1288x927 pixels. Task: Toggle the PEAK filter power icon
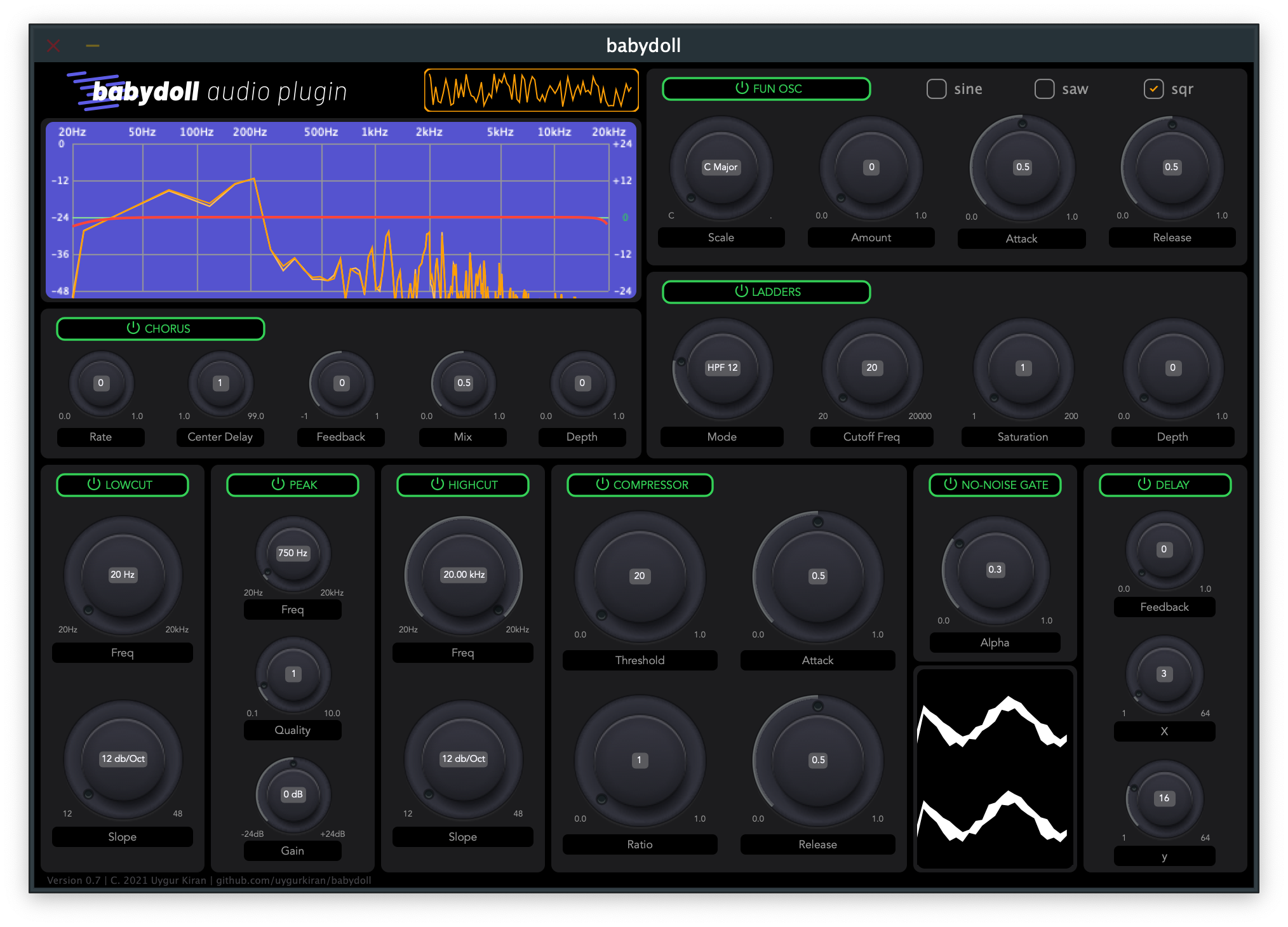278,484
